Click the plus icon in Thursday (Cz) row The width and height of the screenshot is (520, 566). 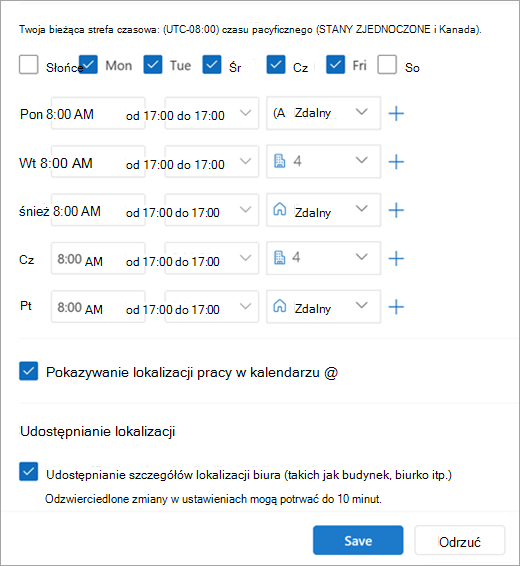(x=396, y=258)
